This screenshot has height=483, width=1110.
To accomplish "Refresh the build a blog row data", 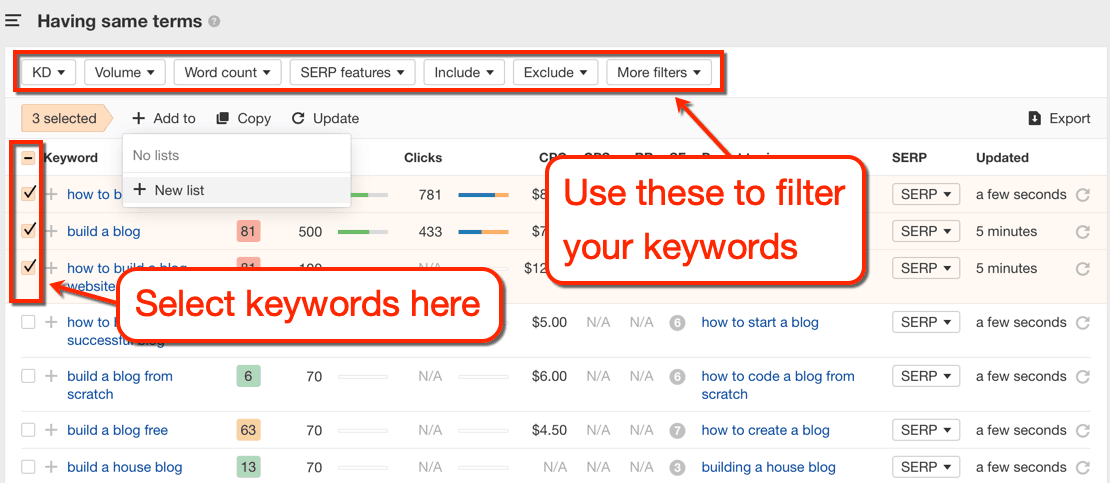I will point(1082,232).
